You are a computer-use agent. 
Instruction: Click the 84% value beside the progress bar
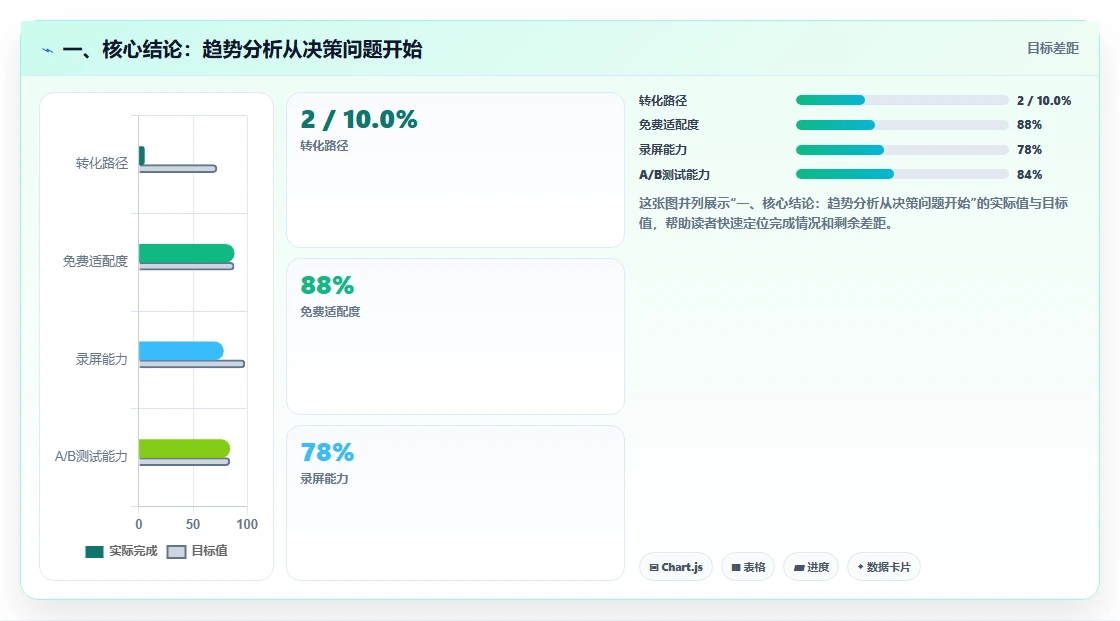(x=1029, y=175)
